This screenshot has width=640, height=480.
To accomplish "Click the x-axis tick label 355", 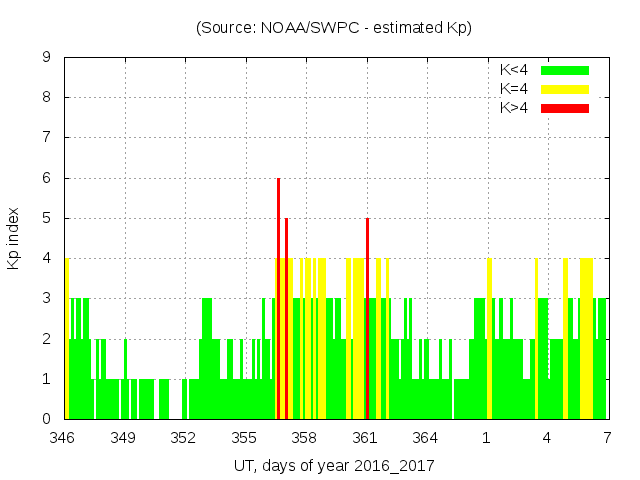I will (244, 438).
